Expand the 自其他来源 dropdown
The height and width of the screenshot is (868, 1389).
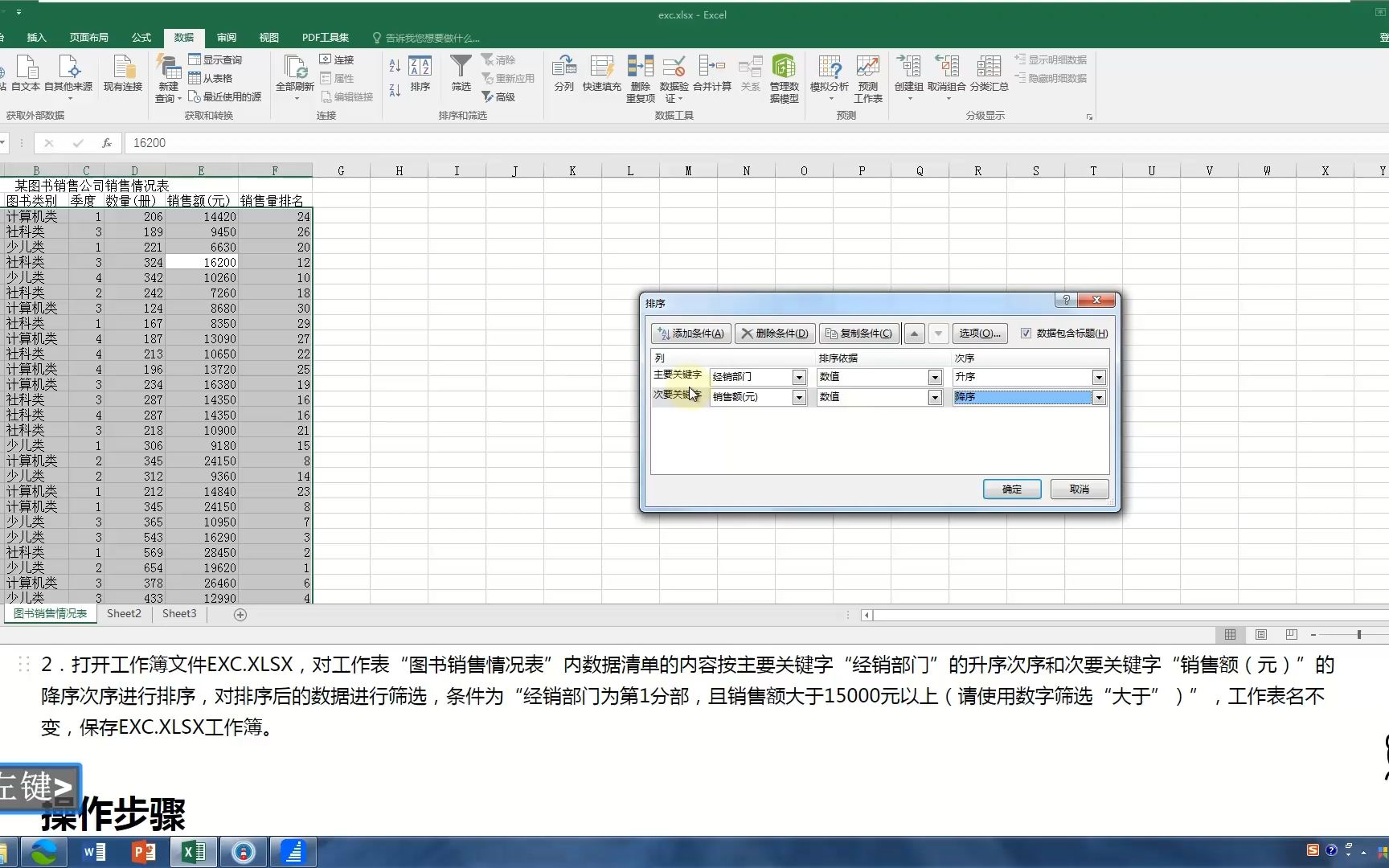click(69, 99)
